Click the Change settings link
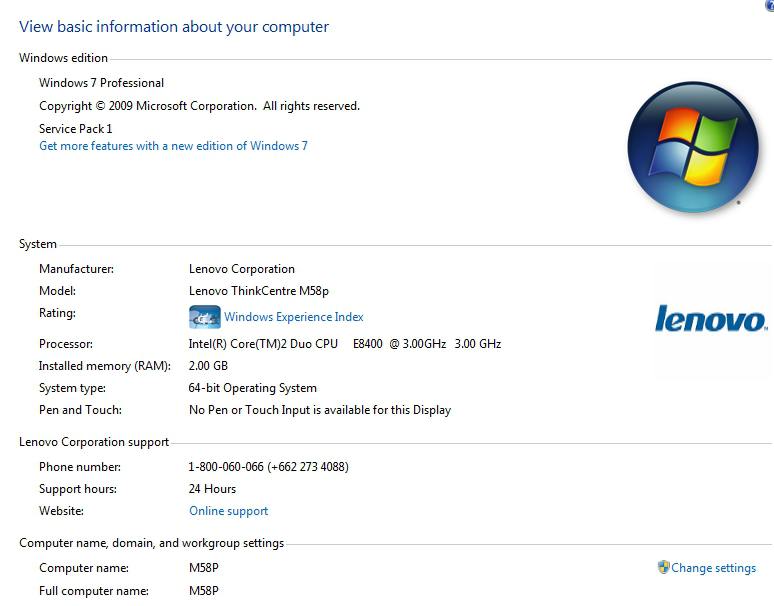The image size is (774, 606). pos(713,568)
